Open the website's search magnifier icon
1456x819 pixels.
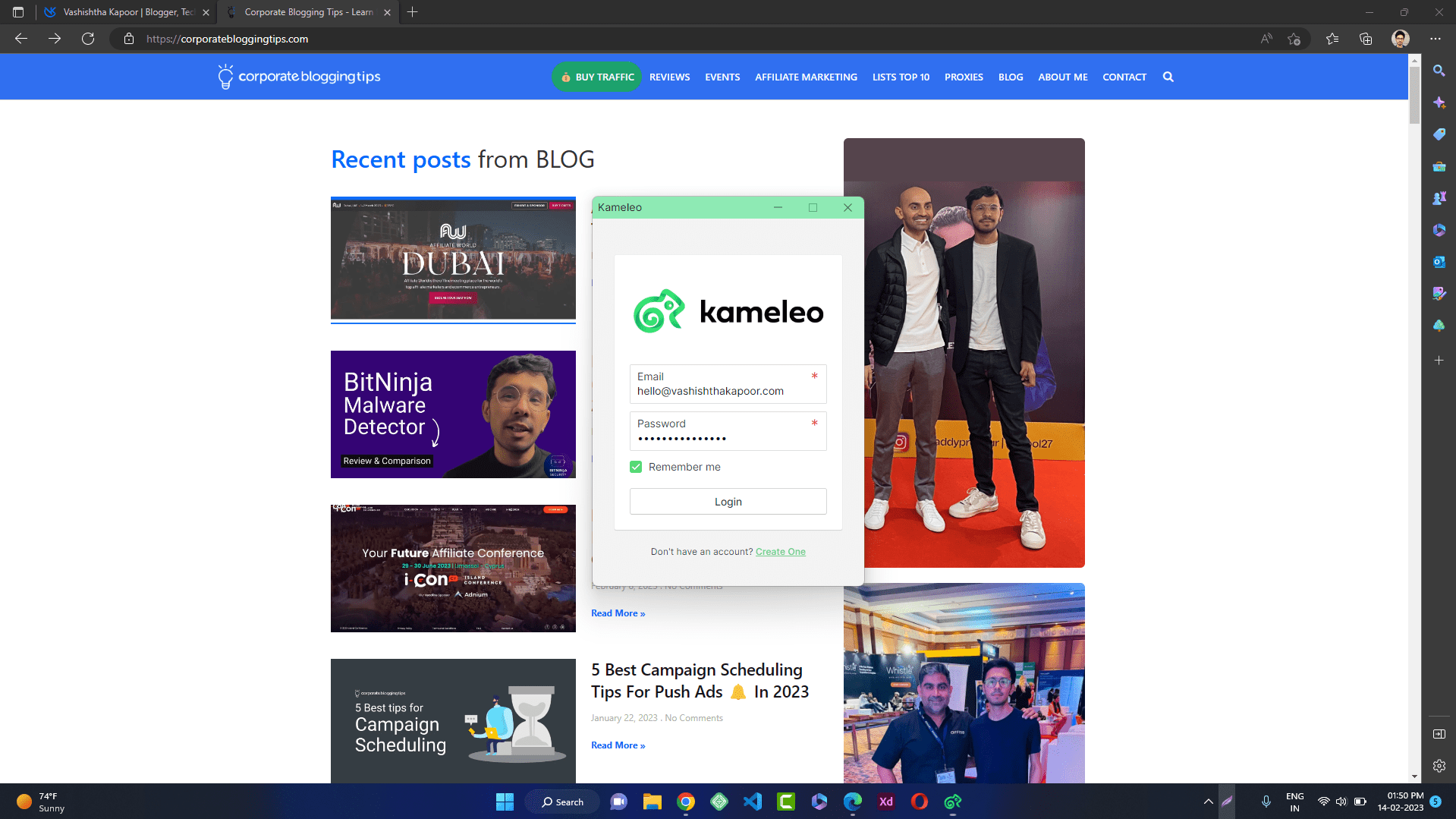point(1168,77)
